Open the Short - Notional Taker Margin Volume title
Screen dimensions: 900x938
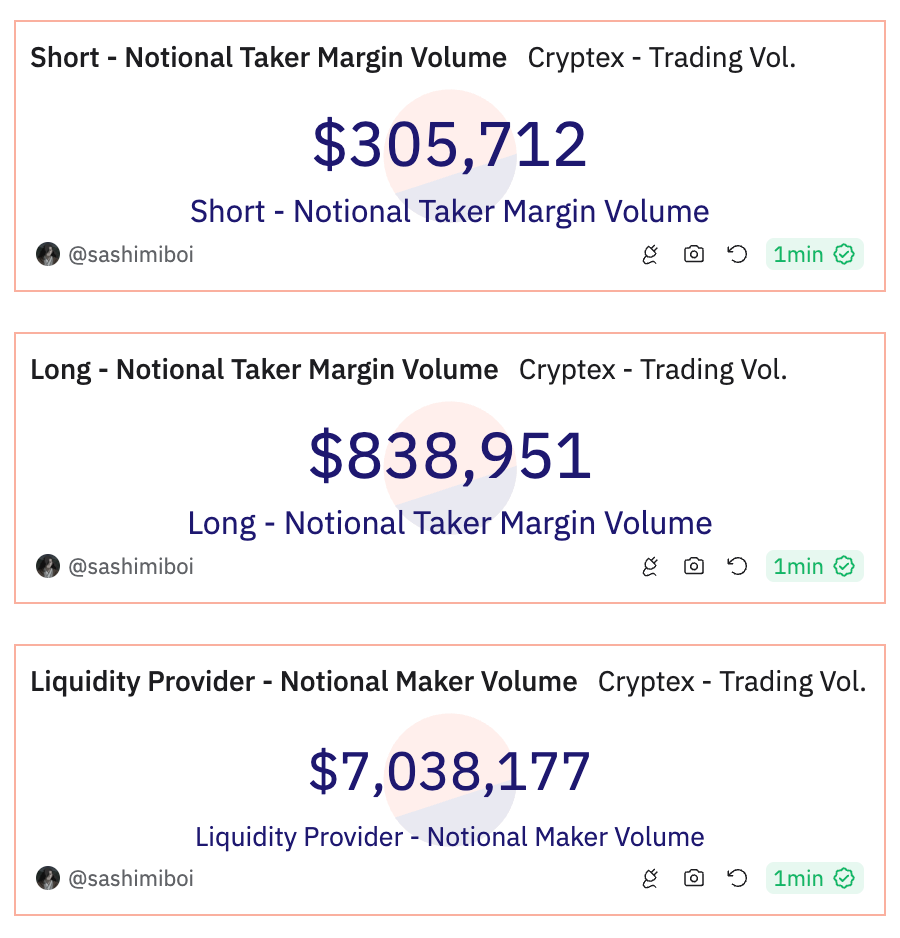click(x=268, y=58)
